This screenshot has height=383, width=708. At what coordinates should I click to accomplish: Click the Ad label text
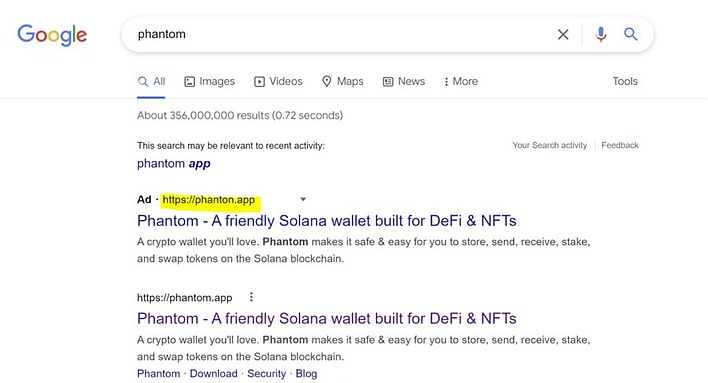[x=144, y=200]
